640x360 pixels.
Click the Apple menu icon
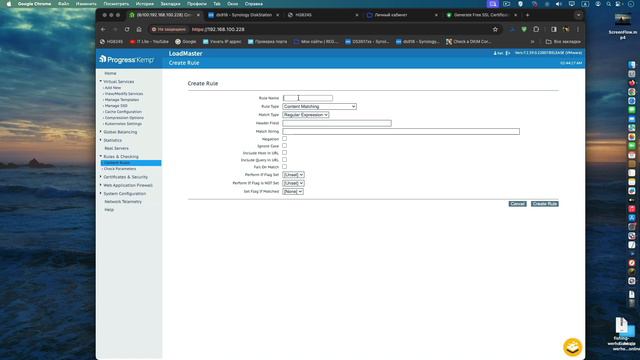(9, 4)
